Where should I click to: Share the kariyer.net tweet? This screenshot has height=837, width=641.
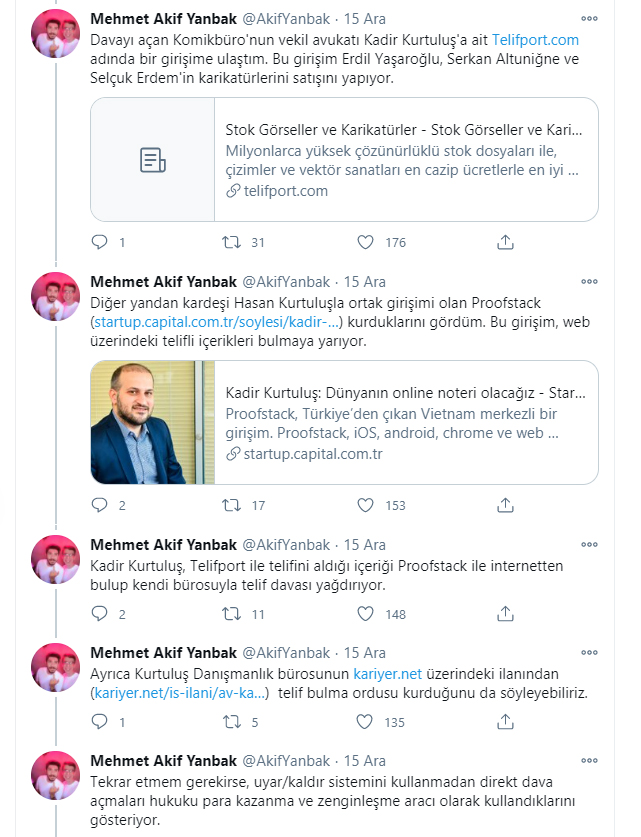pos(505,722)
